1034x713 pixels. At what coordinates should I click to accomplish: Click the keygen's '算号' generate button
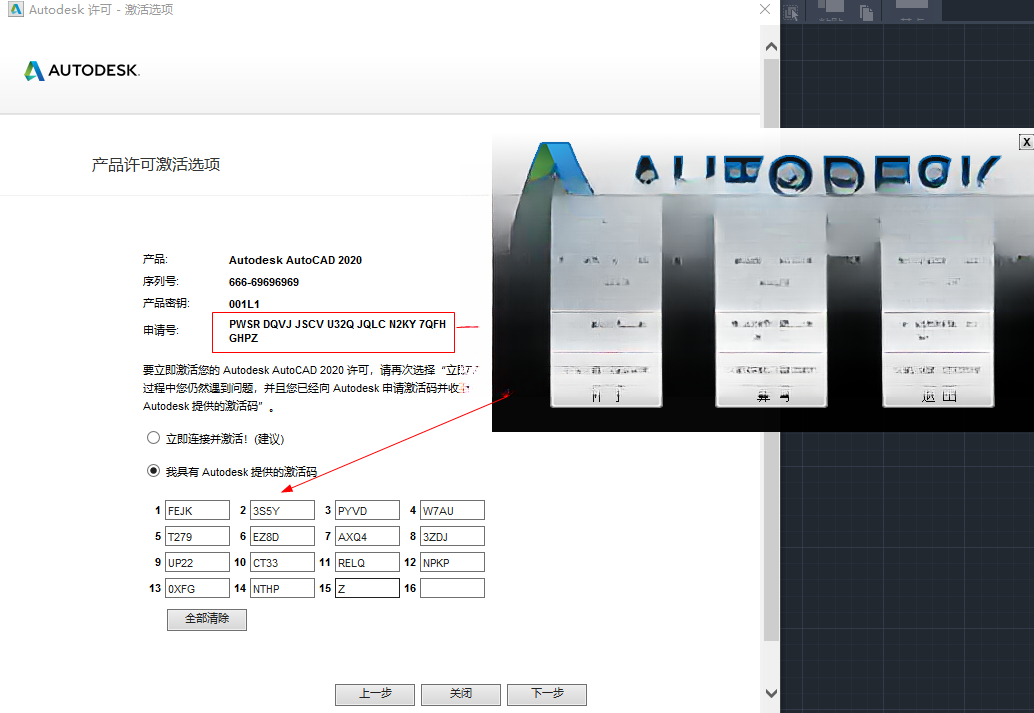click(772, 396)
